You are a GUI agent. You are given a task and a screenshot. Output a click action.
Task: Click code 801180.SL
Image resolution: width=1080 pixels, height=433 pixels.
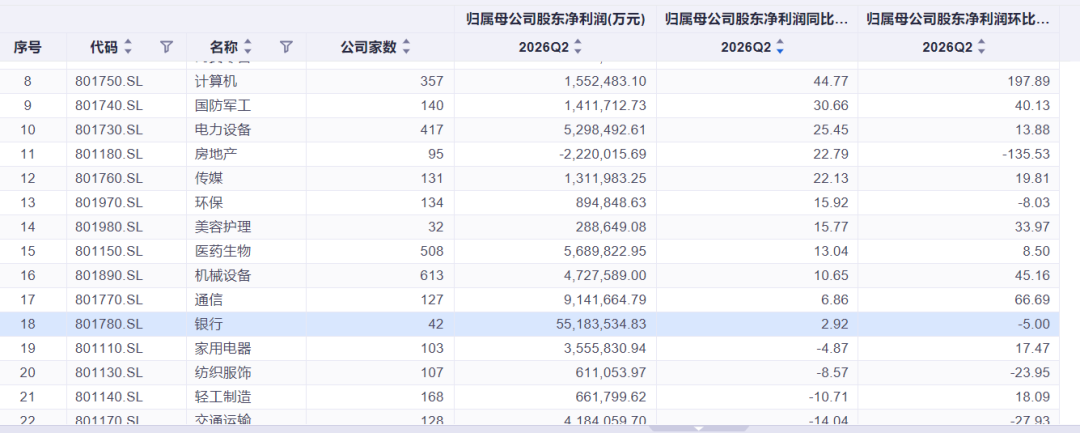[109, 154]
